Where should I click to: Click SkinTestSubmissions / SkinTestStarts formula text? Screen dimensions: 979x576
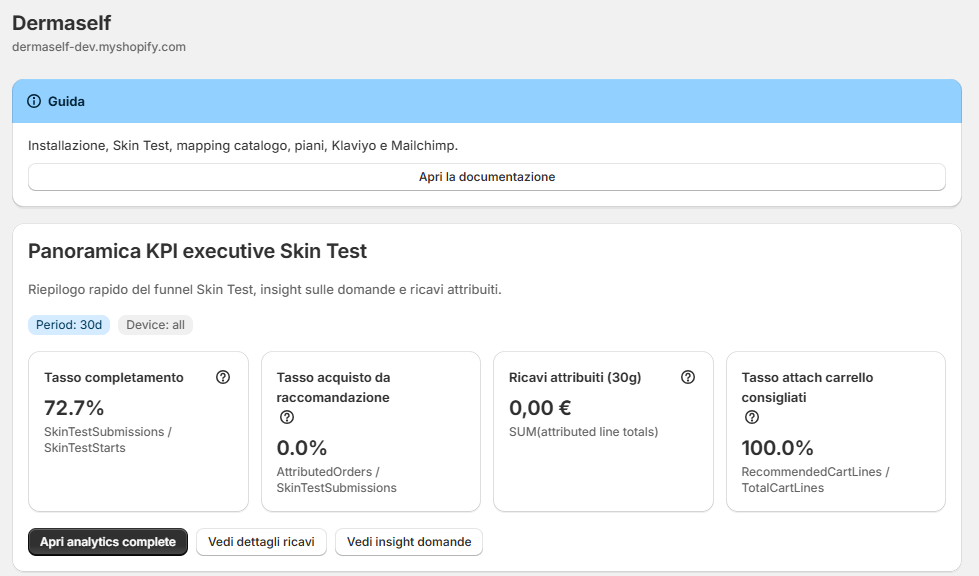107,440
